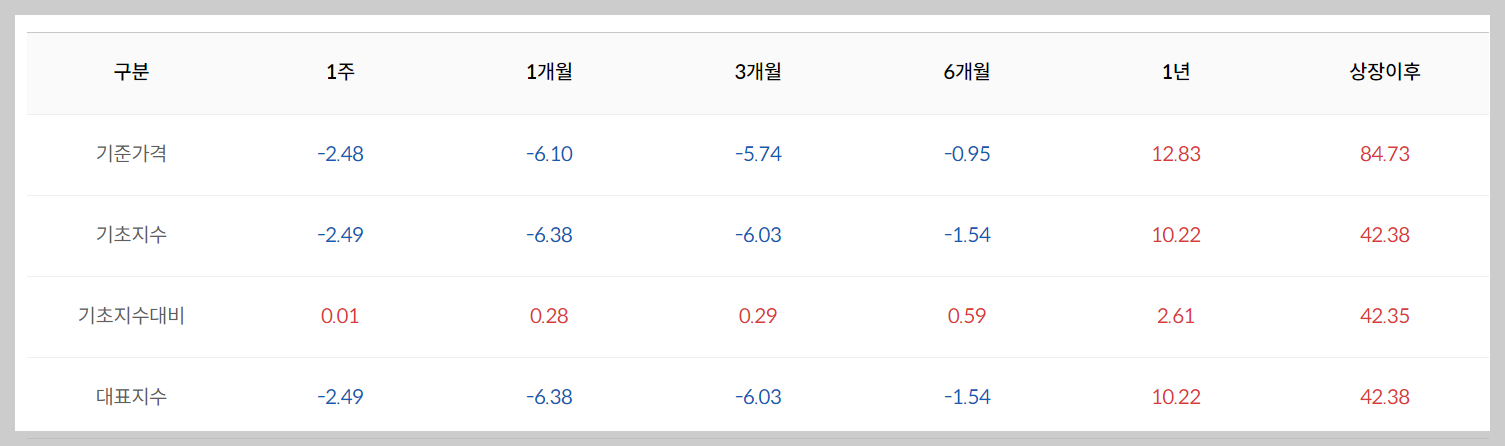Select the 12.83 one-year 기준가격 value
This screenshot has height=446, width=1505.
point(1176,155)
